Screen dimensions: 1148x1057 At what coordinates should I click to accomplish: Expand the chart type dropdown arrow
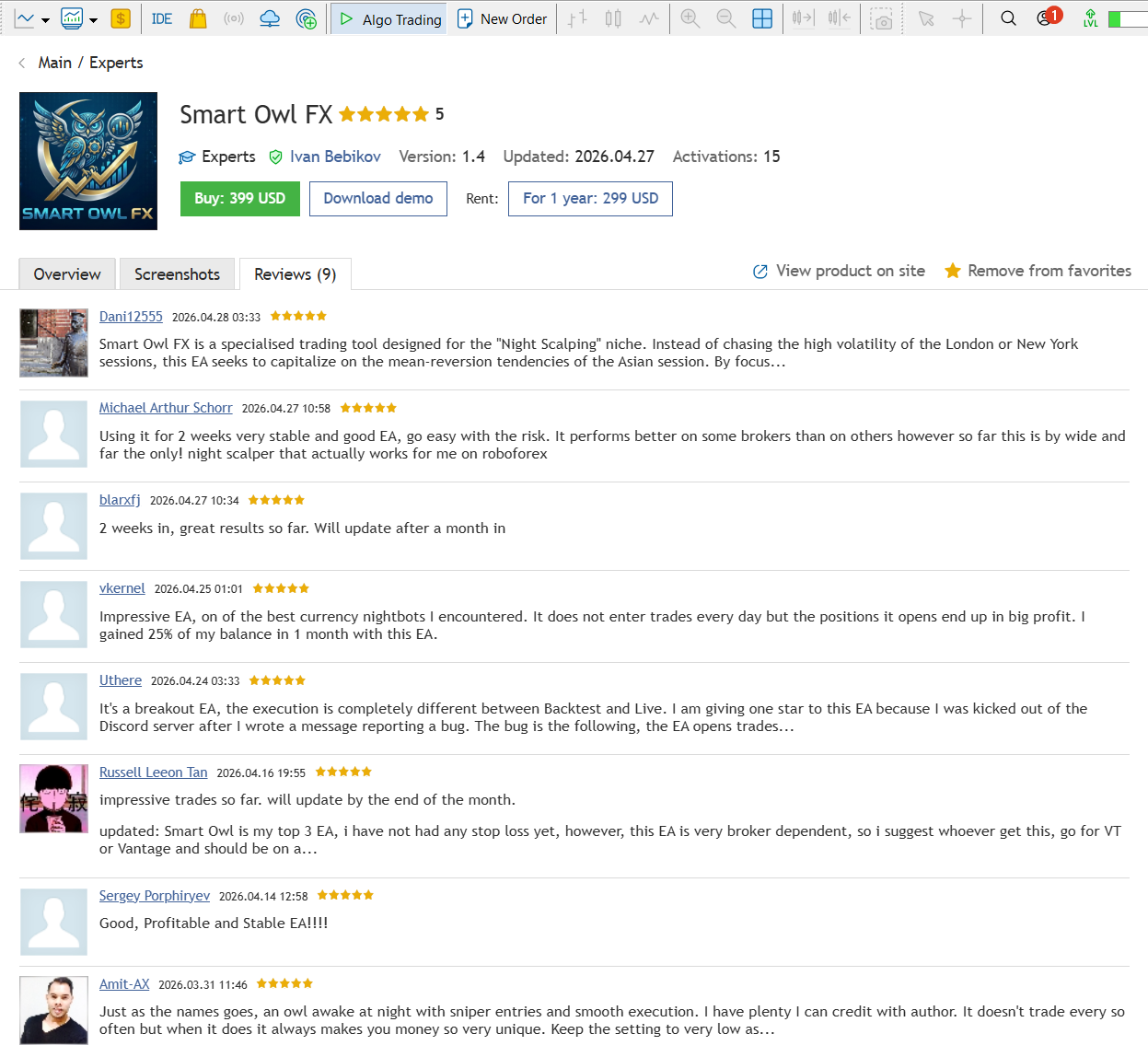[x=45, y=19]
